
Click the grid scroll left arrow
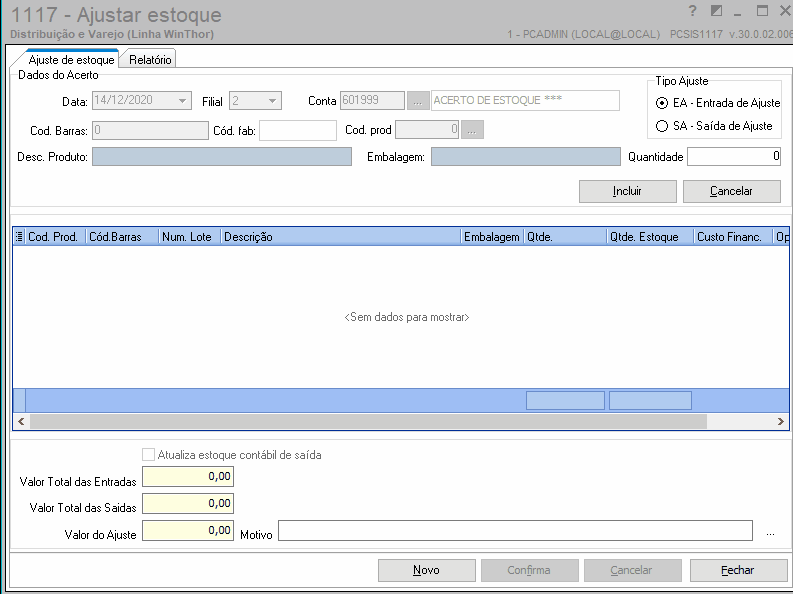pyautogui.click(x=21, y=421)
